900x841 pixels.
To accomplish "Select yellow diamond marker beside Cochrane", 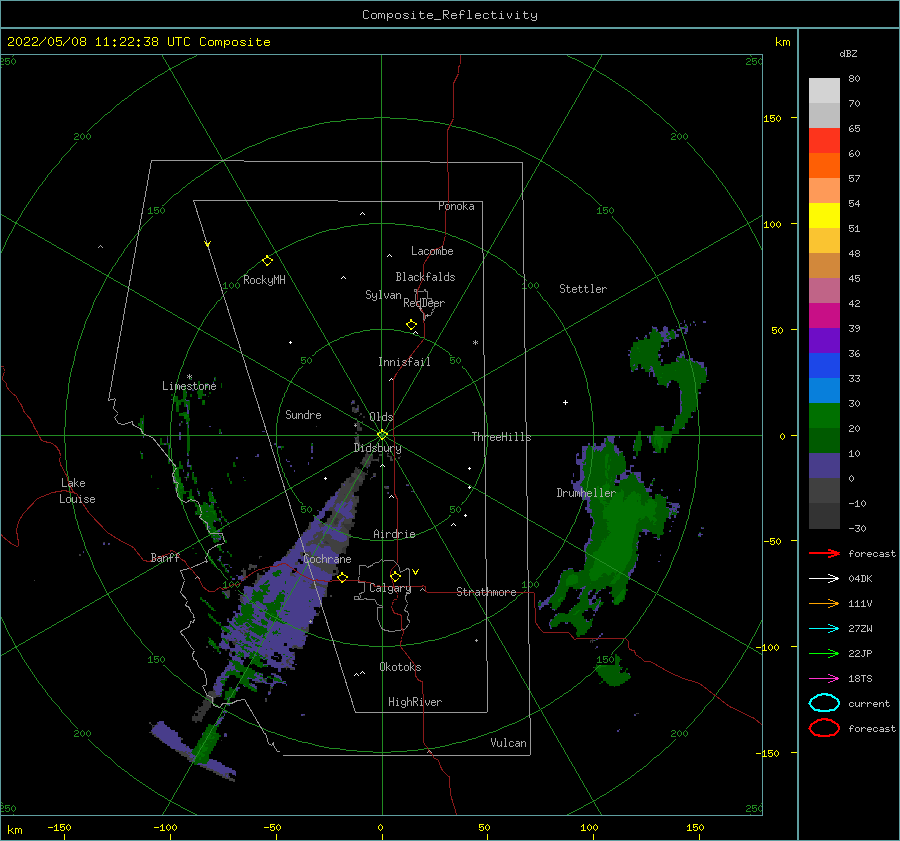I will (342, 577).
